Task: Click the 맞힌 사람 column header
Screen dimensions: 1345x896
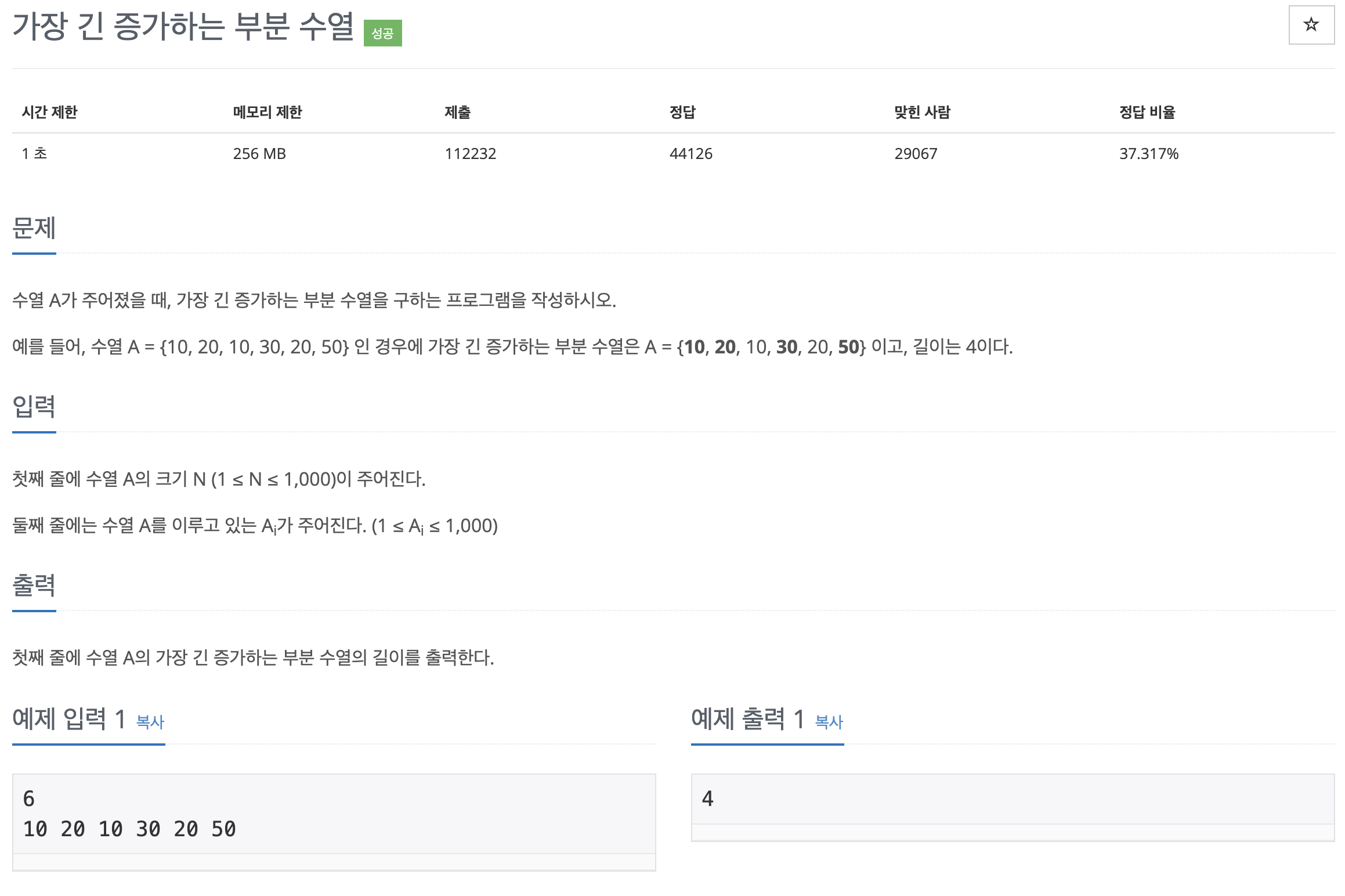Action: (x=922, y=112)
